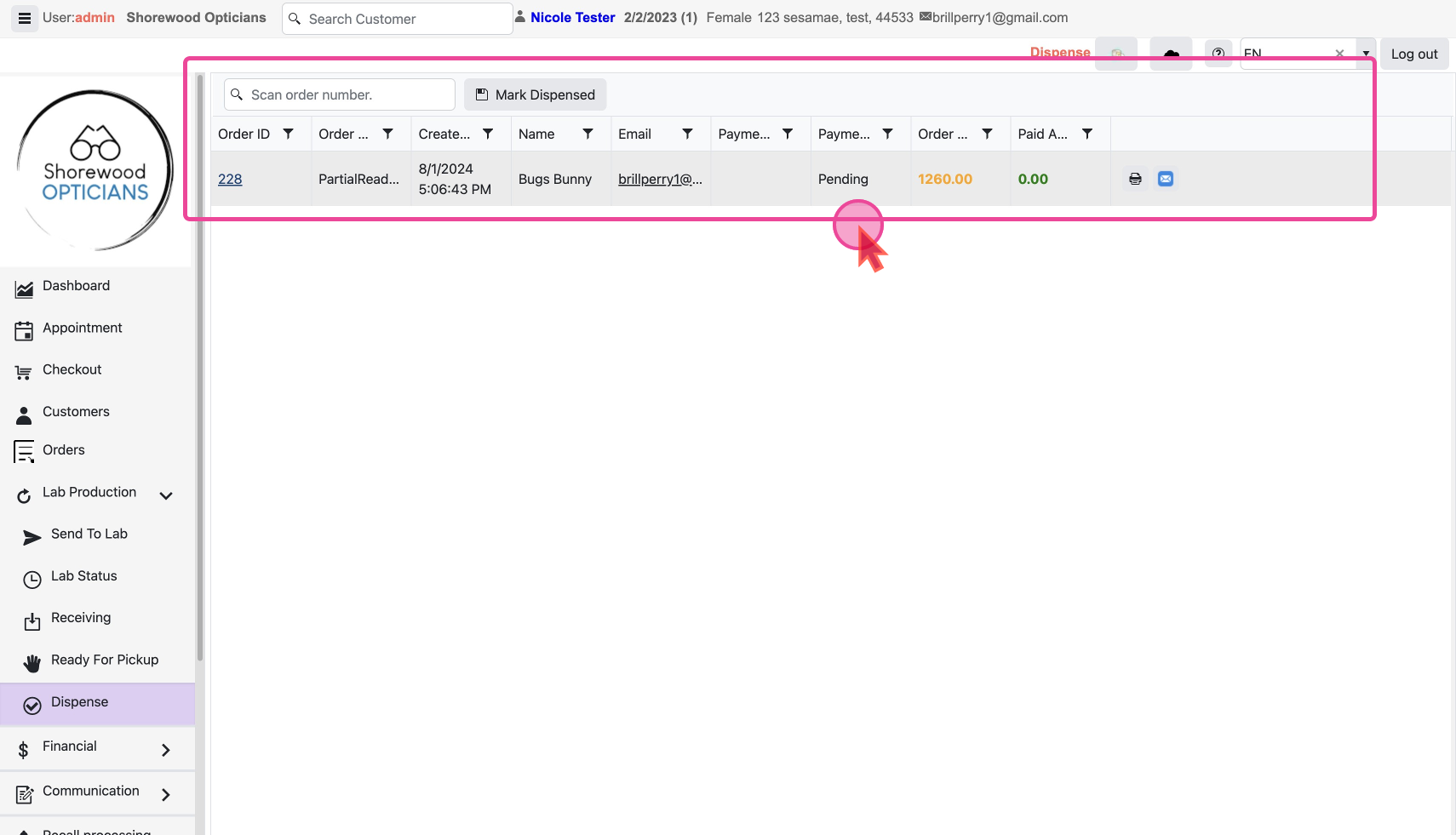Click the Scan order number field
The height and width of the screenshot is (835, 1456).
[x=348, y=94]
